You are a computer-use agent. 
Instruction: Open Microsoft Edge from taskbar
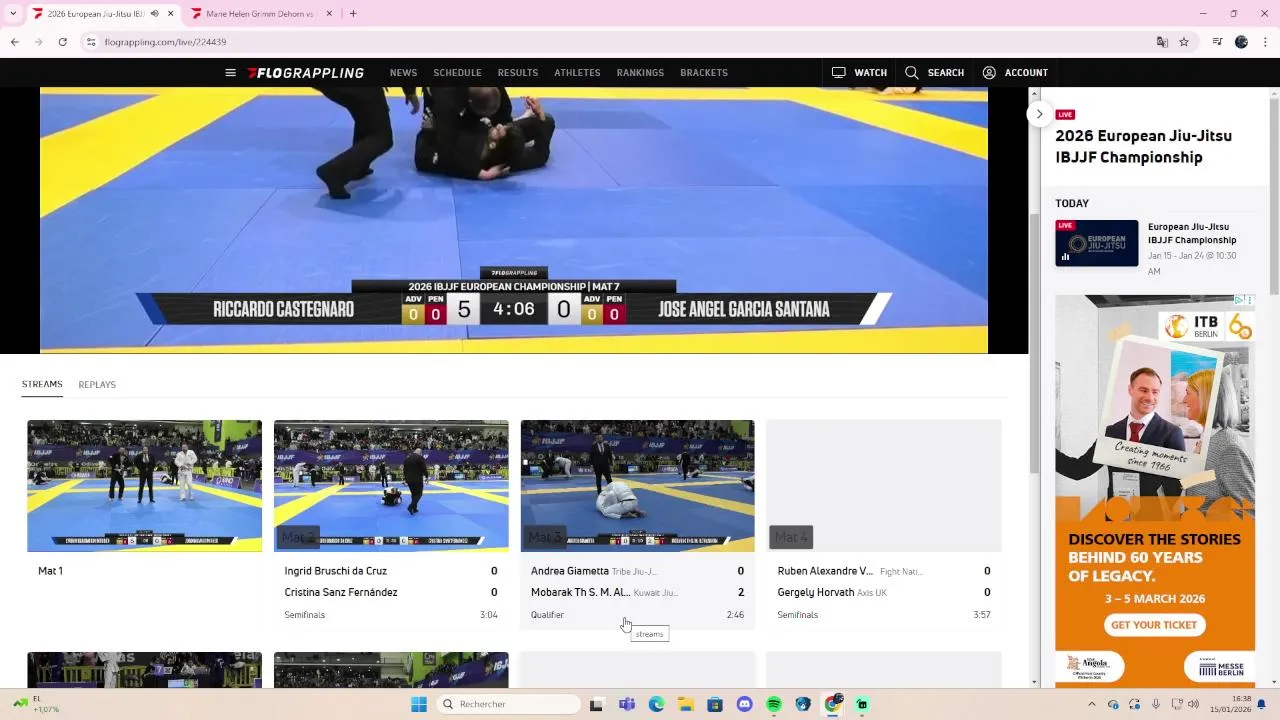[x=656, y=704]
